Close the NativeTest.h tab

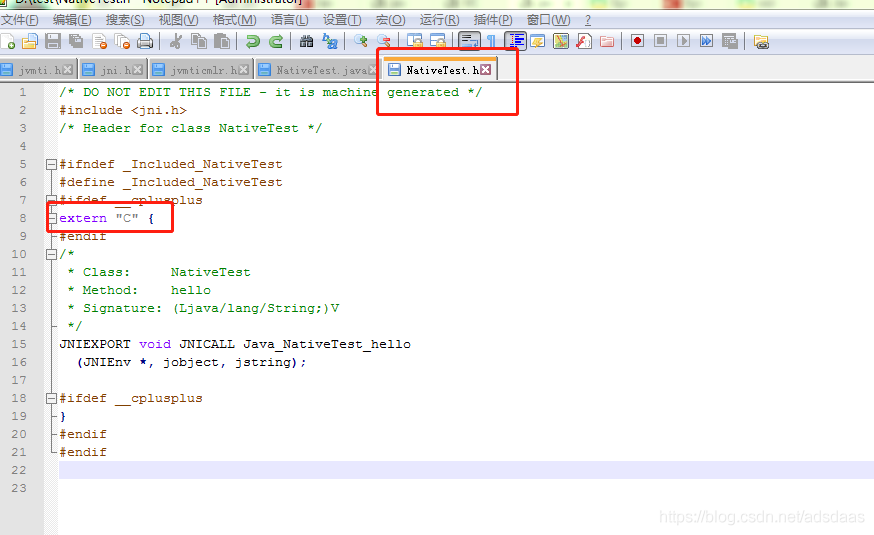[x=486, y=70]
